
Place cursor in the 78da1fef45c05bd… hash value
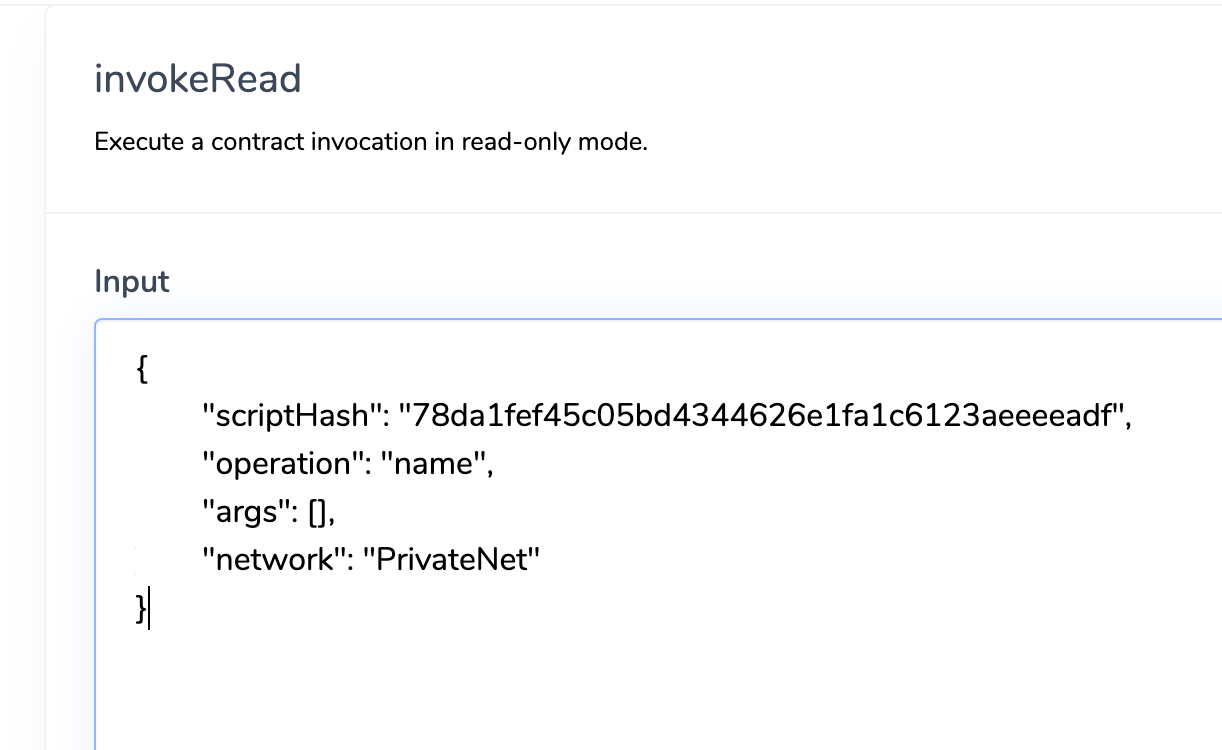758,416
